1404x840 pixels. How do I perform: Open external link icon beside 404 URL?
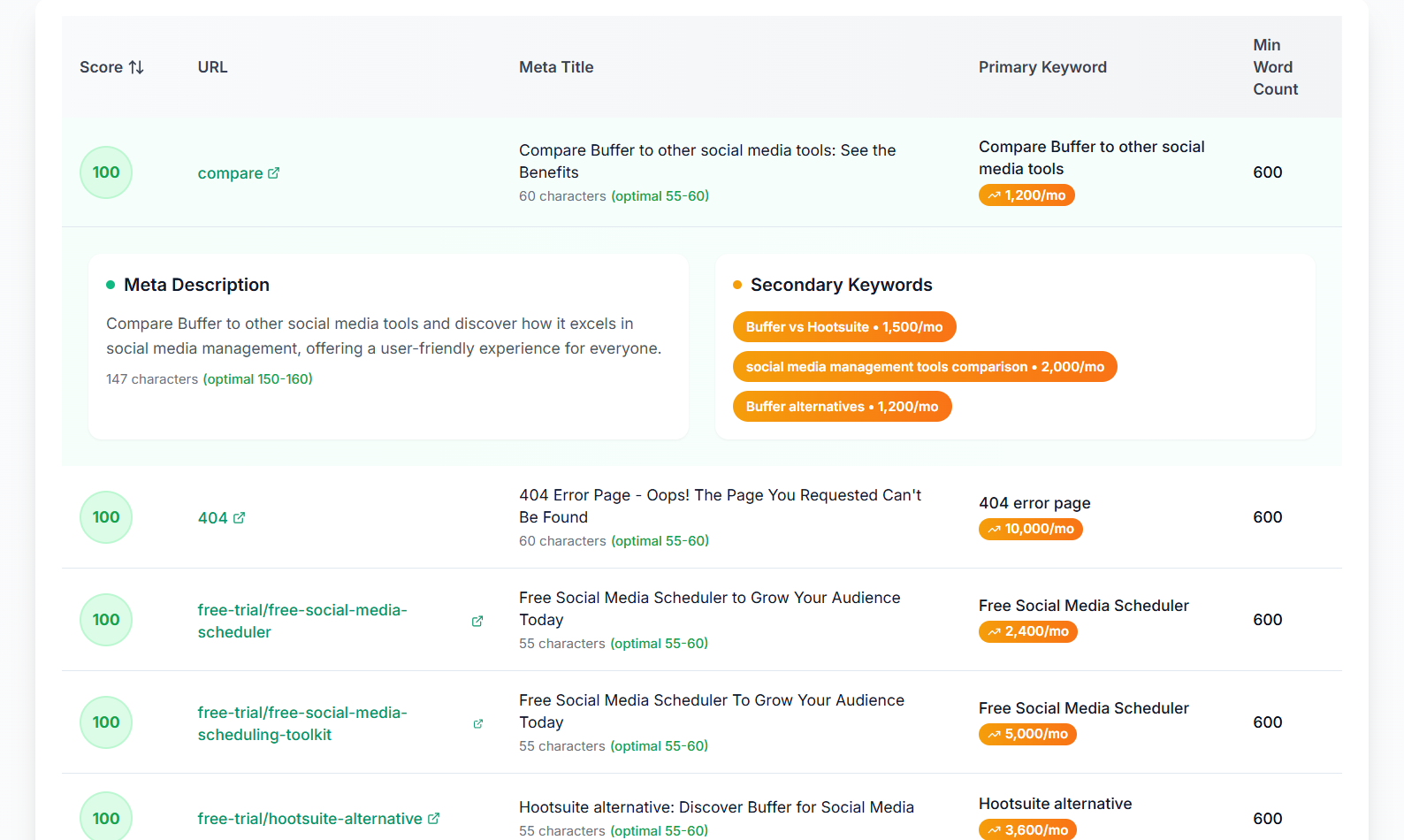click(x=239, y=518)
